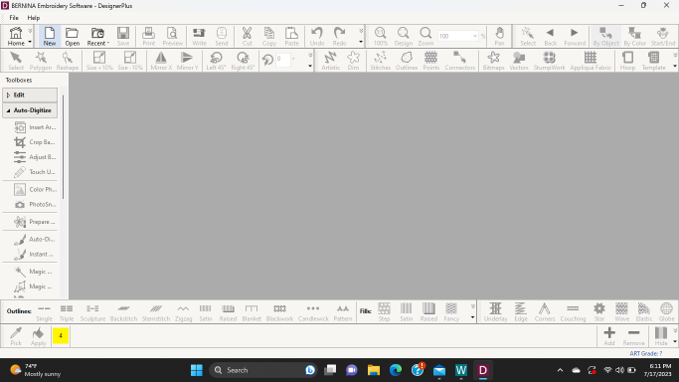Click the New design icon

click(x=49, y=36)
